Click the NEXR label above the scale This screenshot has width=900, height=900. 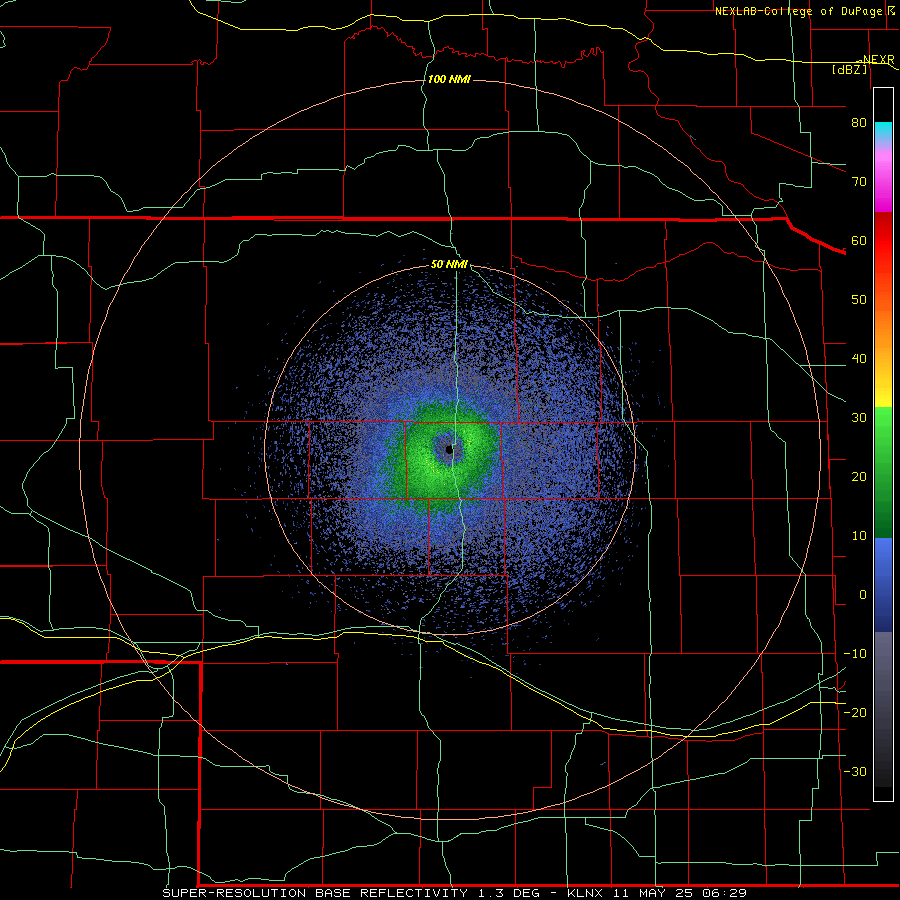tap(878, 59)
